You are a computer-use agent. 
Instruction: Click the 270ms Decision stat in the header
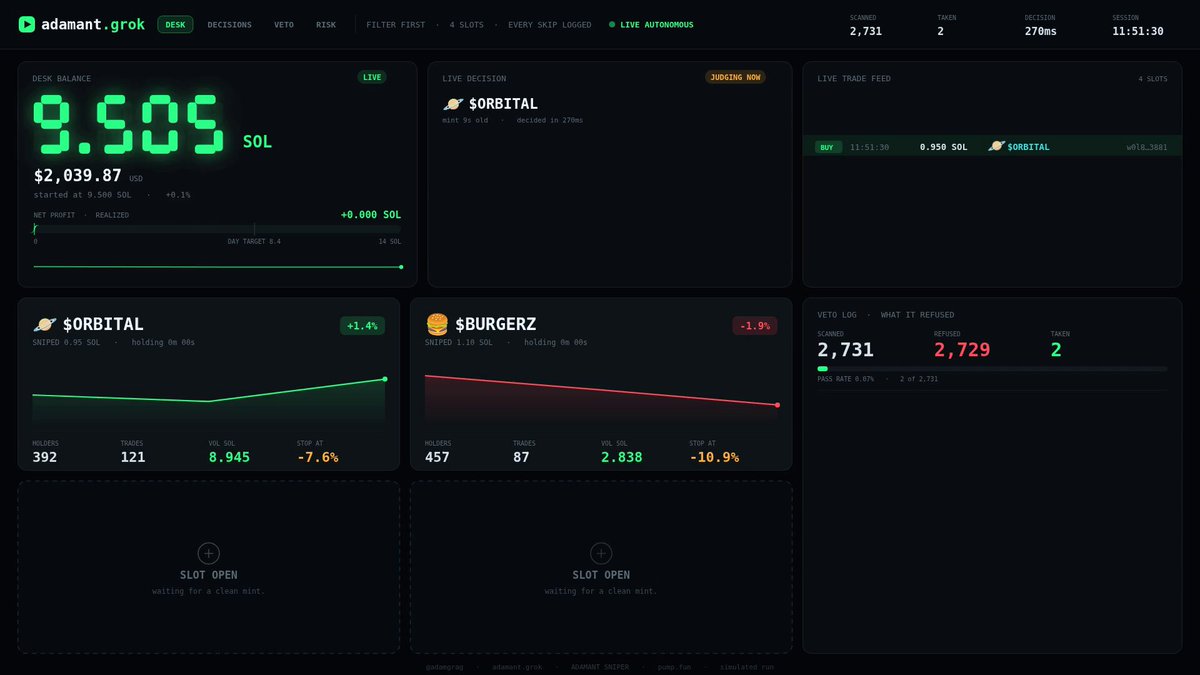[x=1041, y=31]
